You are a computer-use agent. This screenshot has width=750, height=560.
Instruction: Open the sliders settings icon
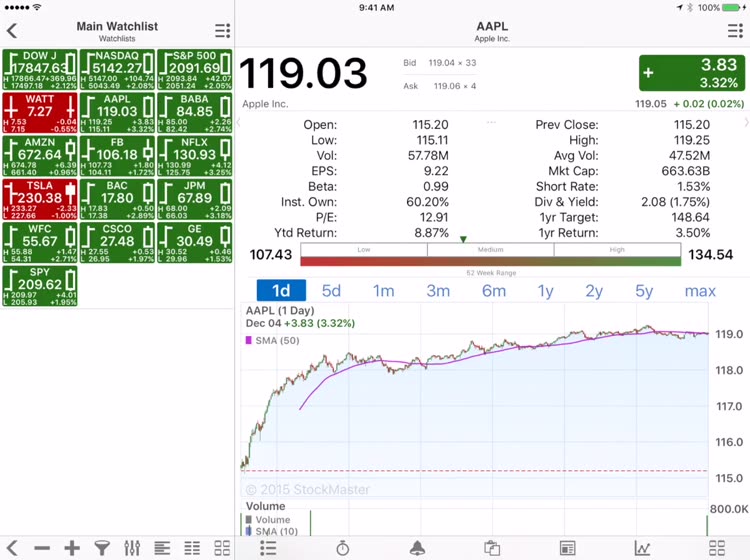(x=132, y=548)
